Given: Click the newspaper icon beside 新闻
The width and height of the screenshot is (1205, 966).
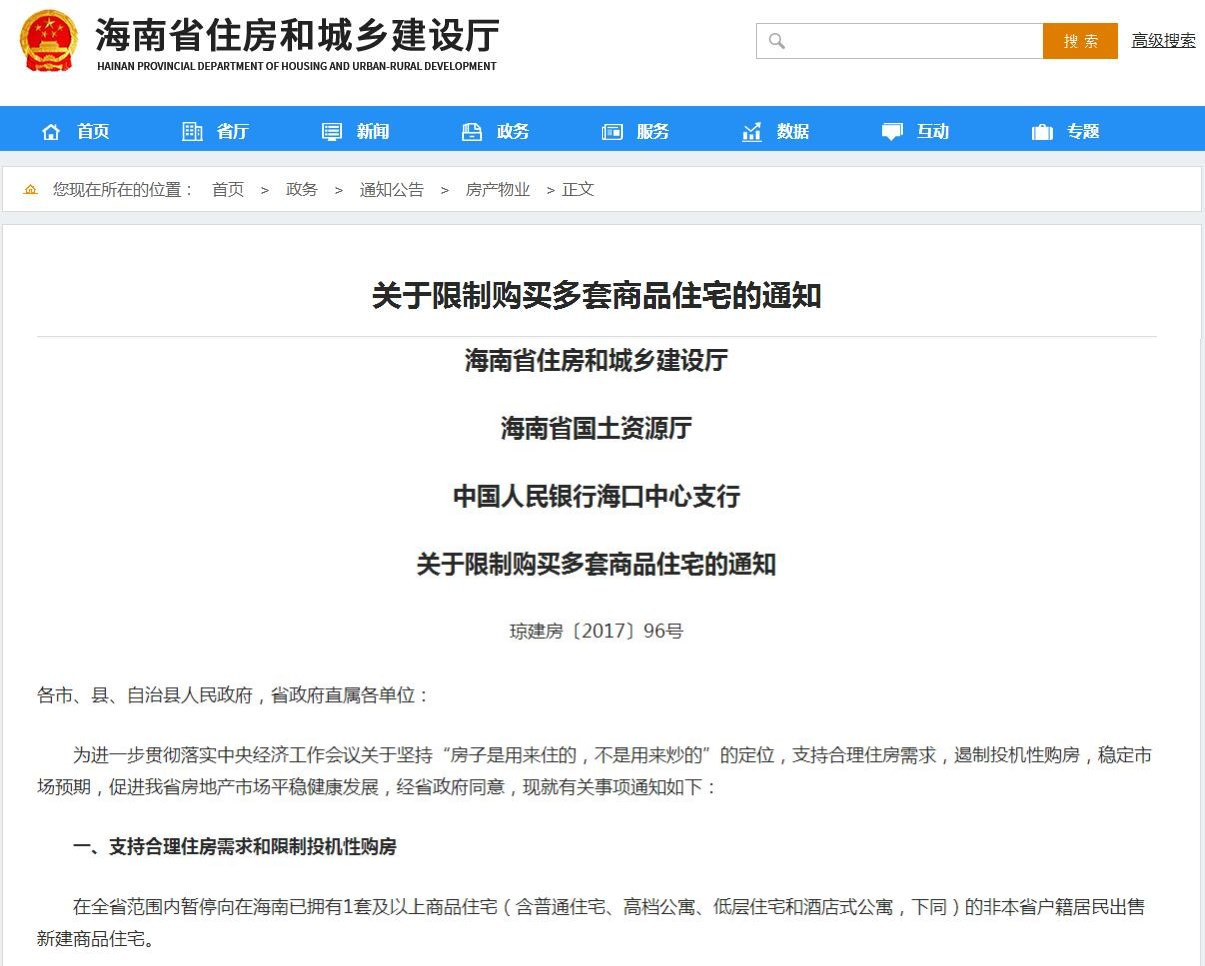Looking at the screenshot, I should point(332,132).
